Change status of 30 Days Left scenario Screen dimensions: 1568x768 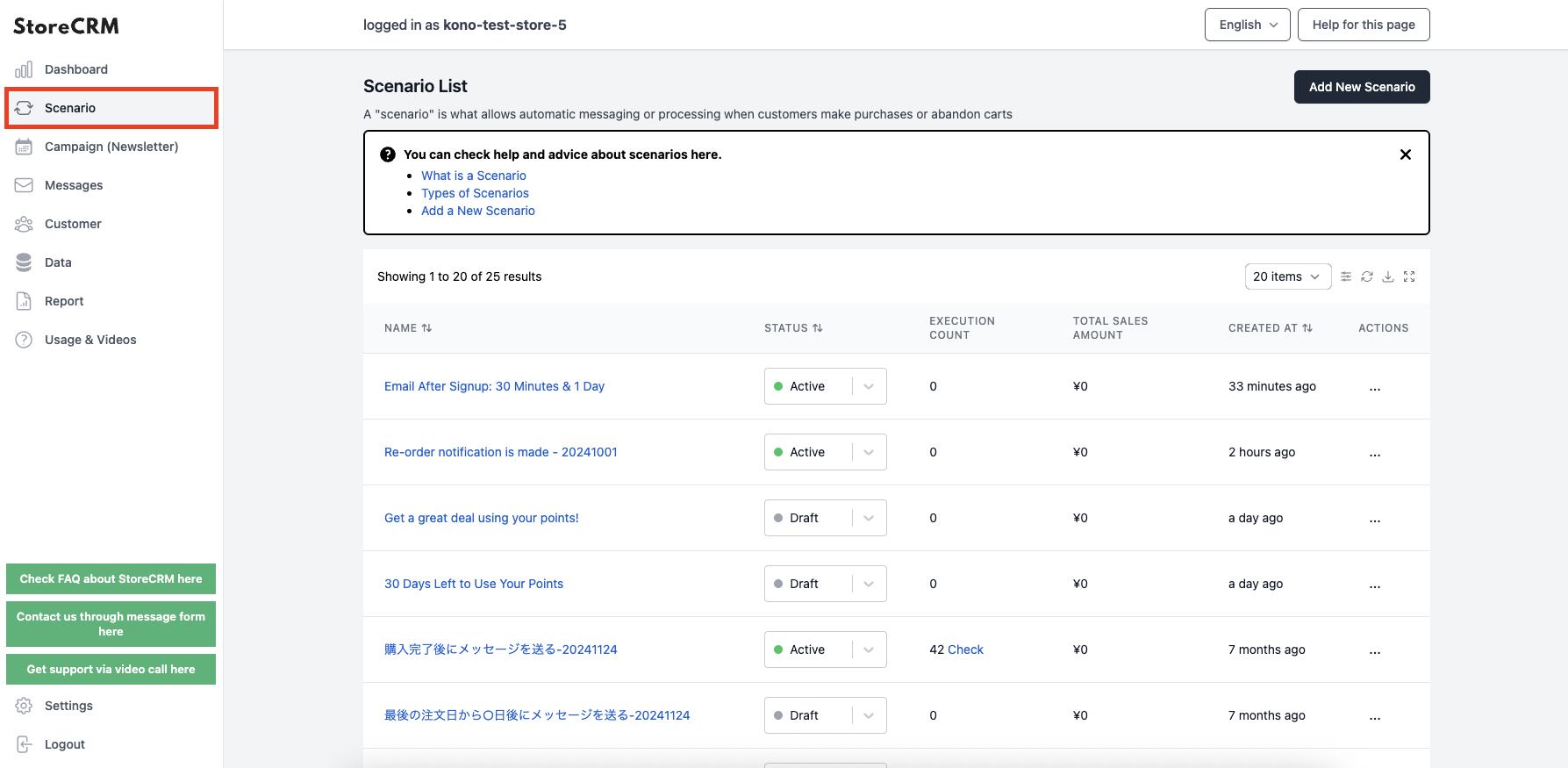(x=826, y=584)
